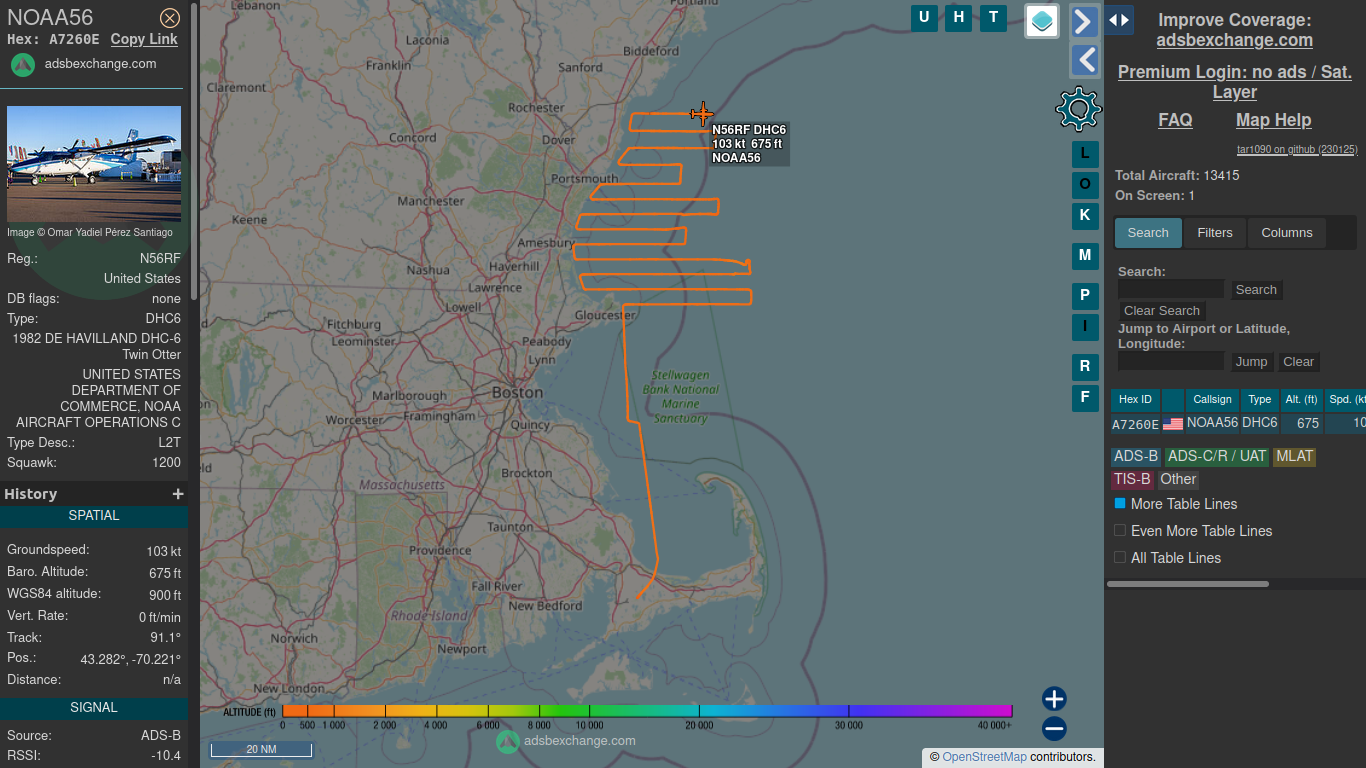The width and height of the screenshot is (1366, 768).
Task: Close the NOAA56 aircraft info panel
Action: coord(170,17)
